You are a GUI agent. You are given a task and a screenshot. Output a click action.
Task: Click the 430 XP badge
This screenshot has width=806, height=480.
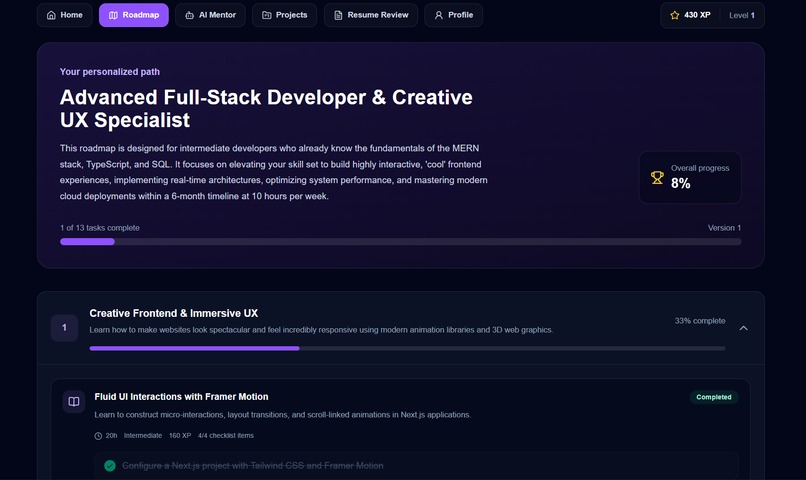coord(691,15)
